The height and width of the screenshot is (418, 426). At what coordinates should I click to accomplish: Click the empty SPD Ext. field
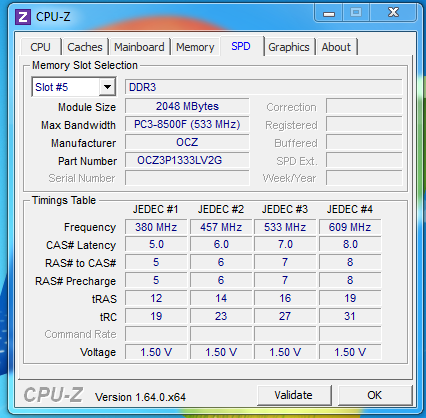[x=364, y=160]
